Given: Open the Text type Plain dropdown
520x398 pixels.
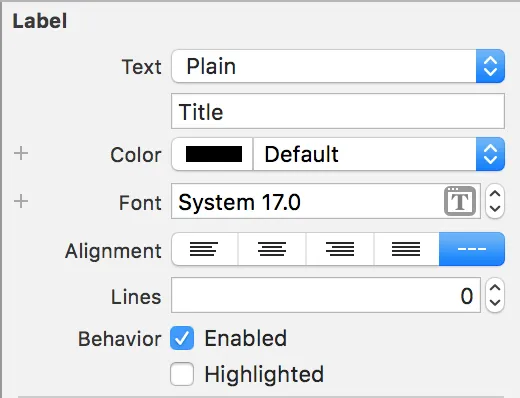Looking at the screenshot, I should 338,66.
